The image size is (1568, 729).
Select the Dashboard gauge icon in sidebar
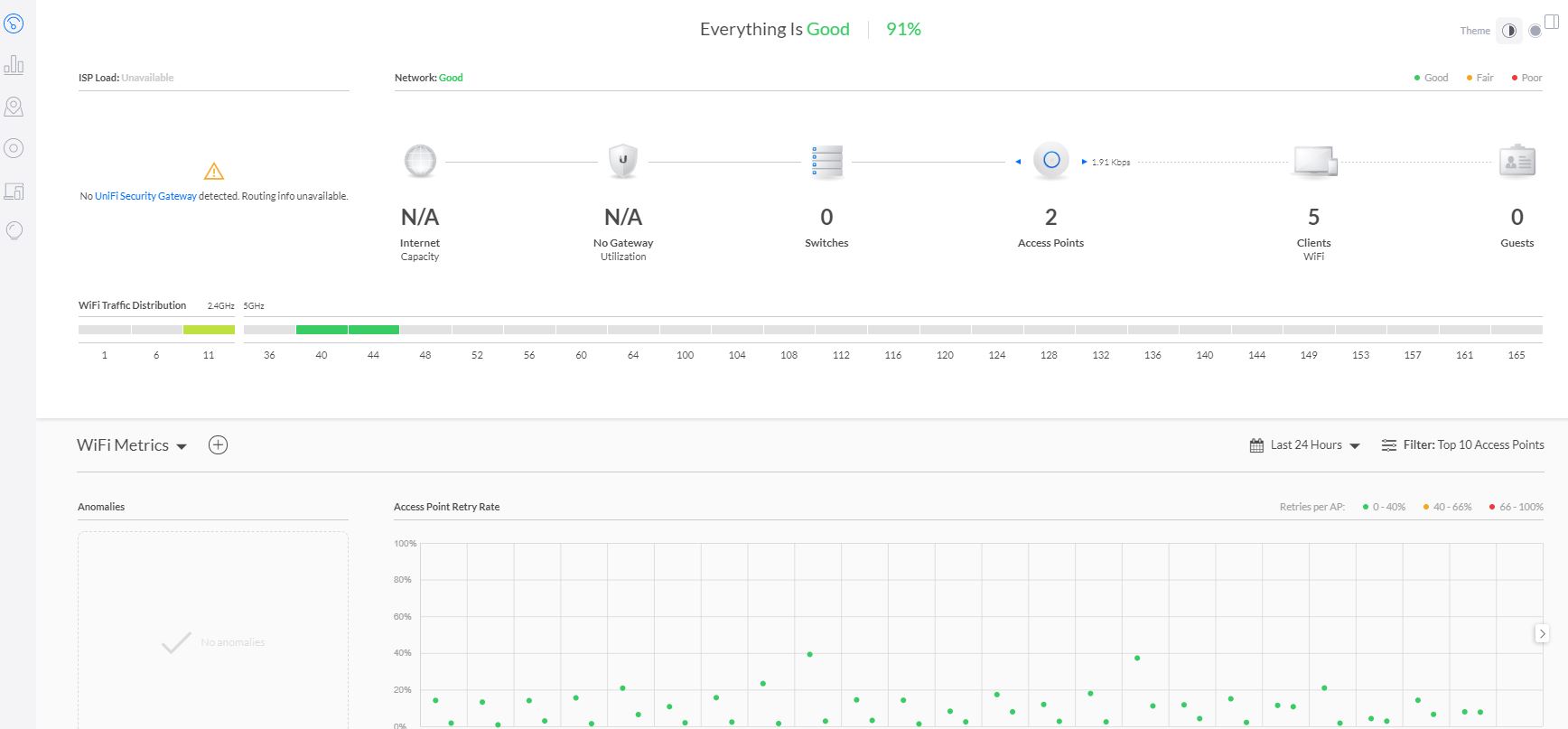pyautogui.click(x=14, y=23)
